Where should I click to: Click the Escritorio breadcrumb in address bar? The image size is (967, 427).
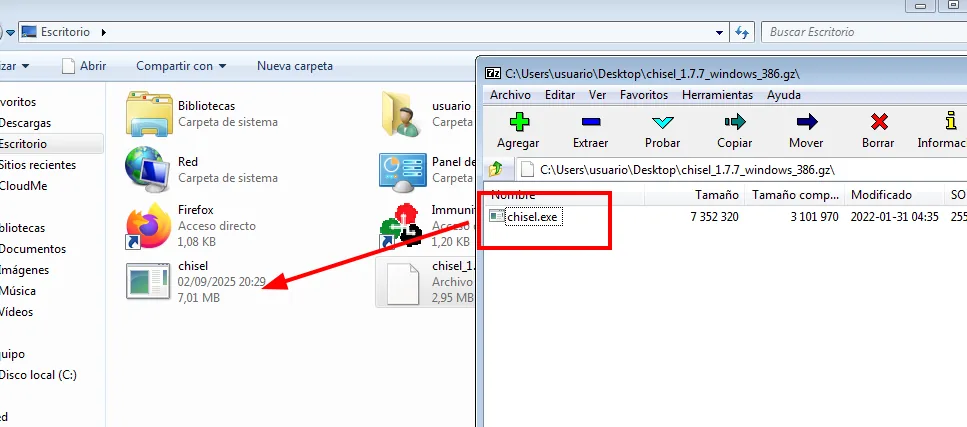(x=65, y=32)
